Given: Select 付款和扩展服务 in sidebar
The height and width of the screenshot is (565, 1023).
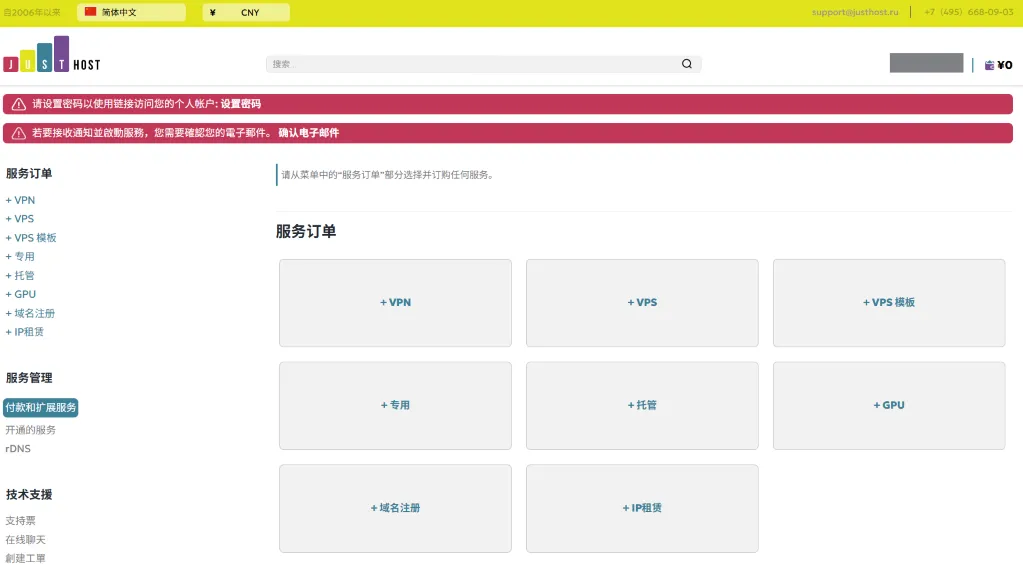Looking at the screenshot, I should (40, 408).
